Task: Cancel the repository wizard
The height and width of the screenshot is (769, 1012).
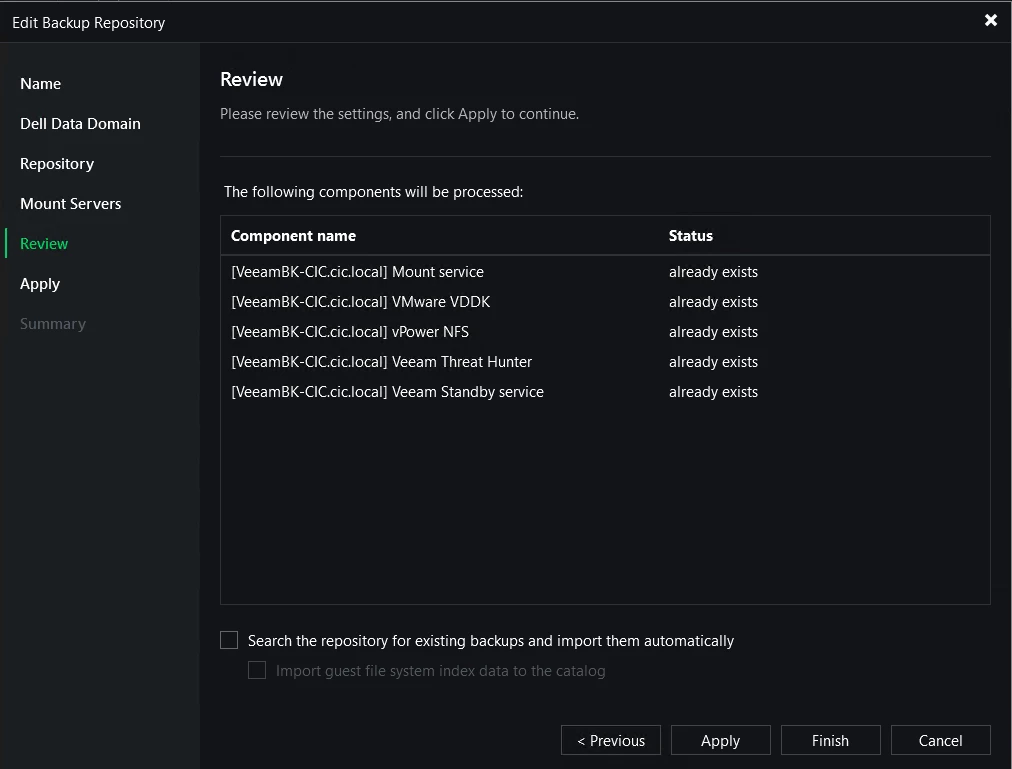Action: coord(940,740)
